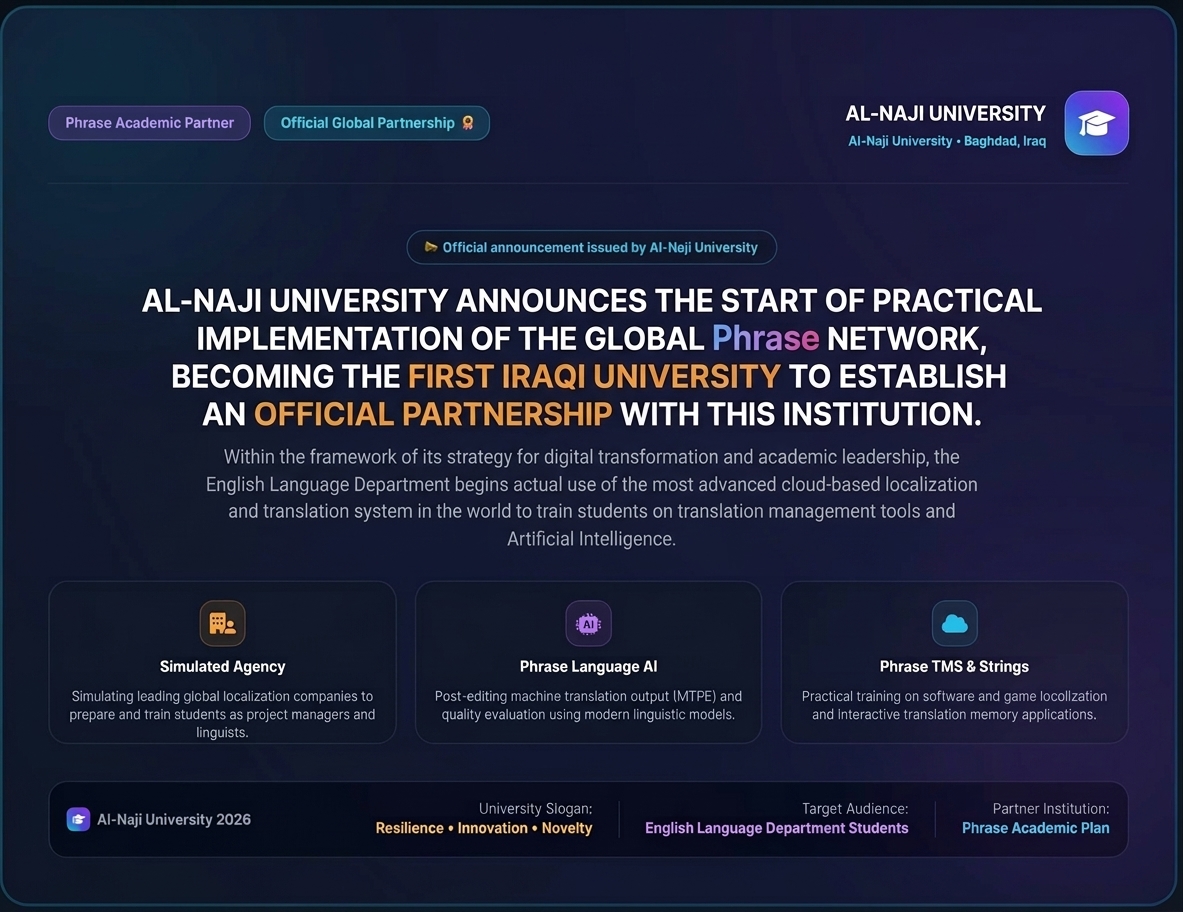Click OFFICIAL PARTNERSHIP in headline
This screenshot has height=912, width=1183.
point(433,414)
